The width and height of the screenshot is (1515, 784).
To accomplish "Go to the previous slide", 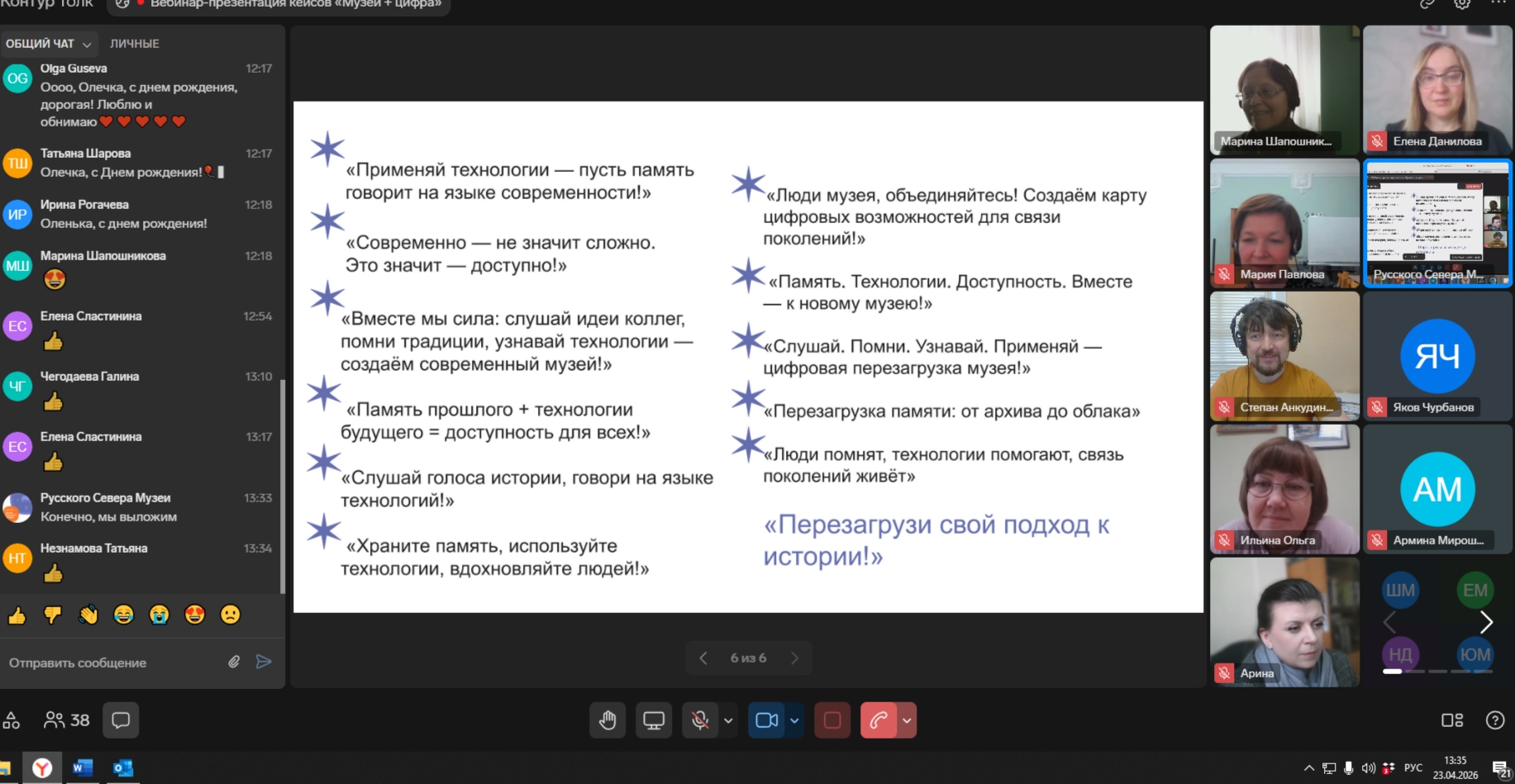I will pyautogui.click(x=703, y=658).
